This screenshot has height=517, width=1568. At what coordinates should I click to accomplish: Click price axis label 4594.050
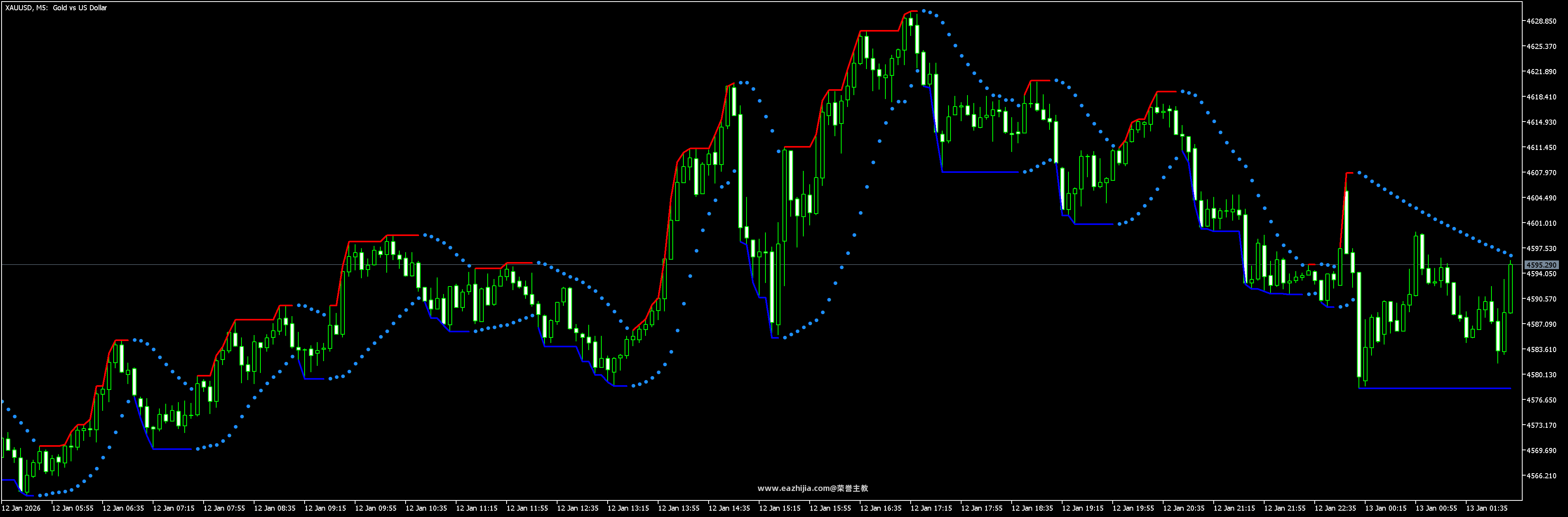(x=1541, y=274)
